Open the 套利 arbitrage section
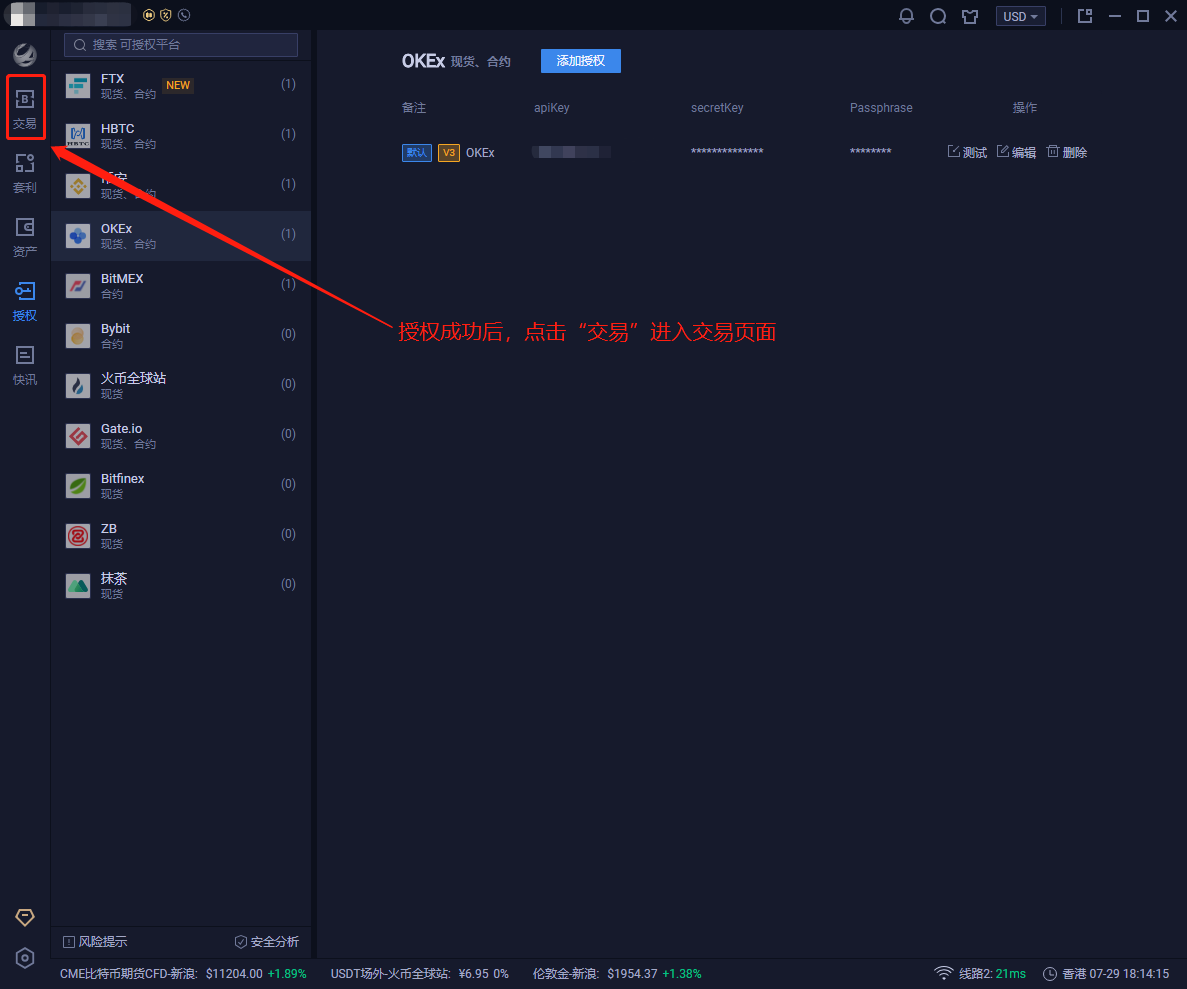The height and width of the screenshot is (989, 1187). click(25, 173)
